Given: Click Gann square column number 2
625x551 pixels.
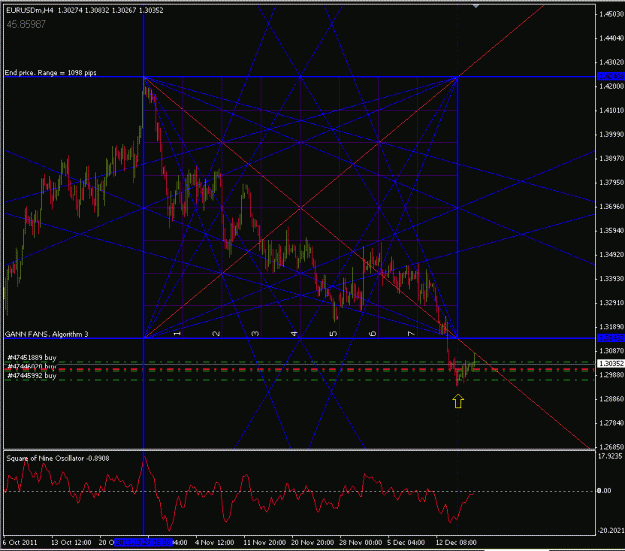Looking at the screenshot, I should tap(216, 333).
